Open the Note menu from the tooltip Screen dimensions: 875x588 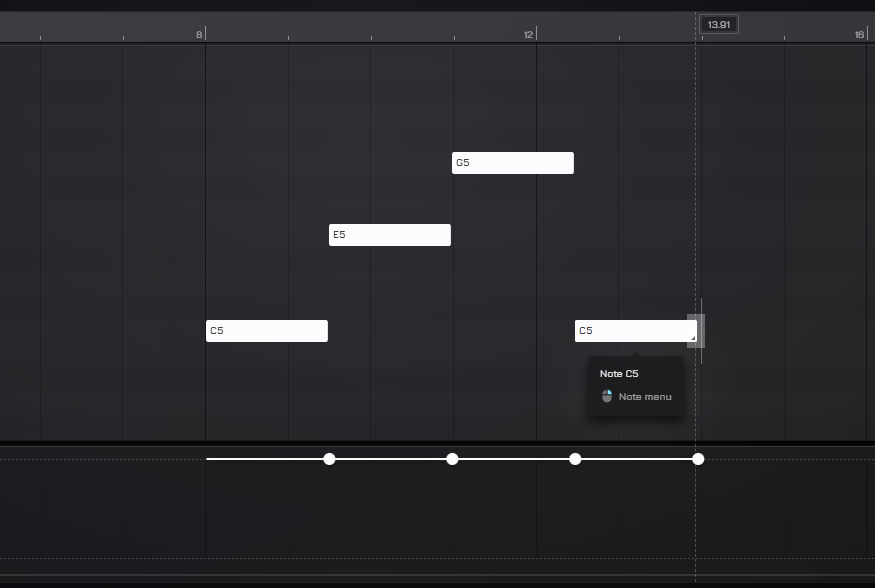tap(645, 397)
